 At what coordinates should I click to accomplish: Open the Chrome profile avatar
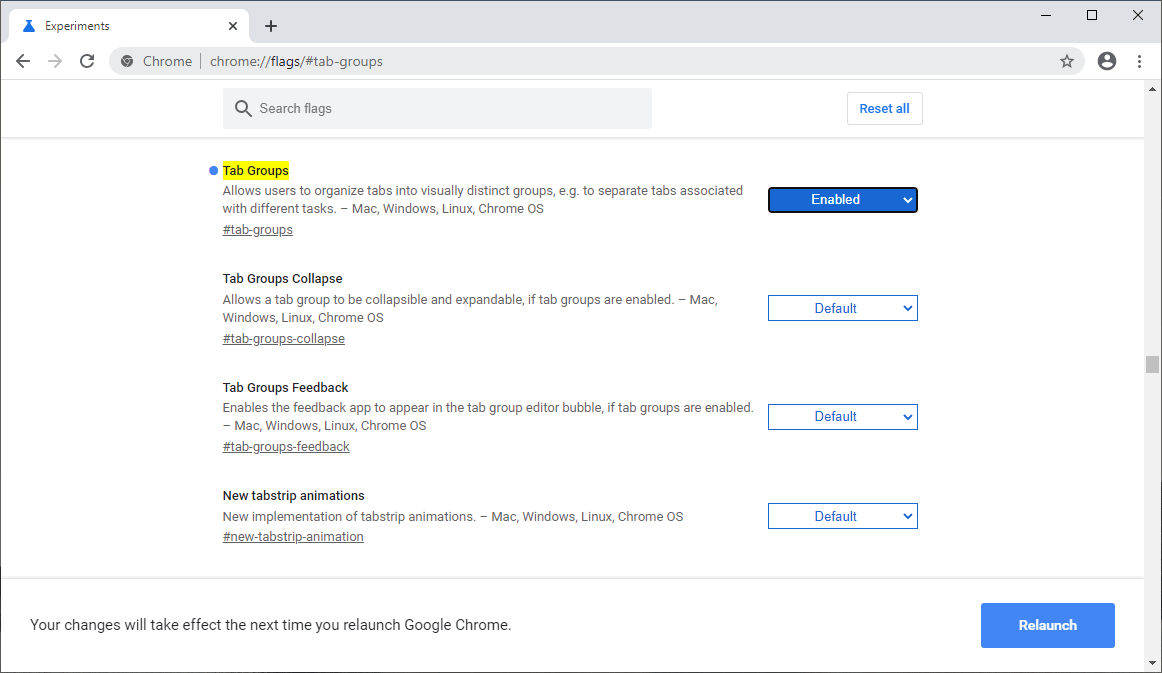(1106, 61)
